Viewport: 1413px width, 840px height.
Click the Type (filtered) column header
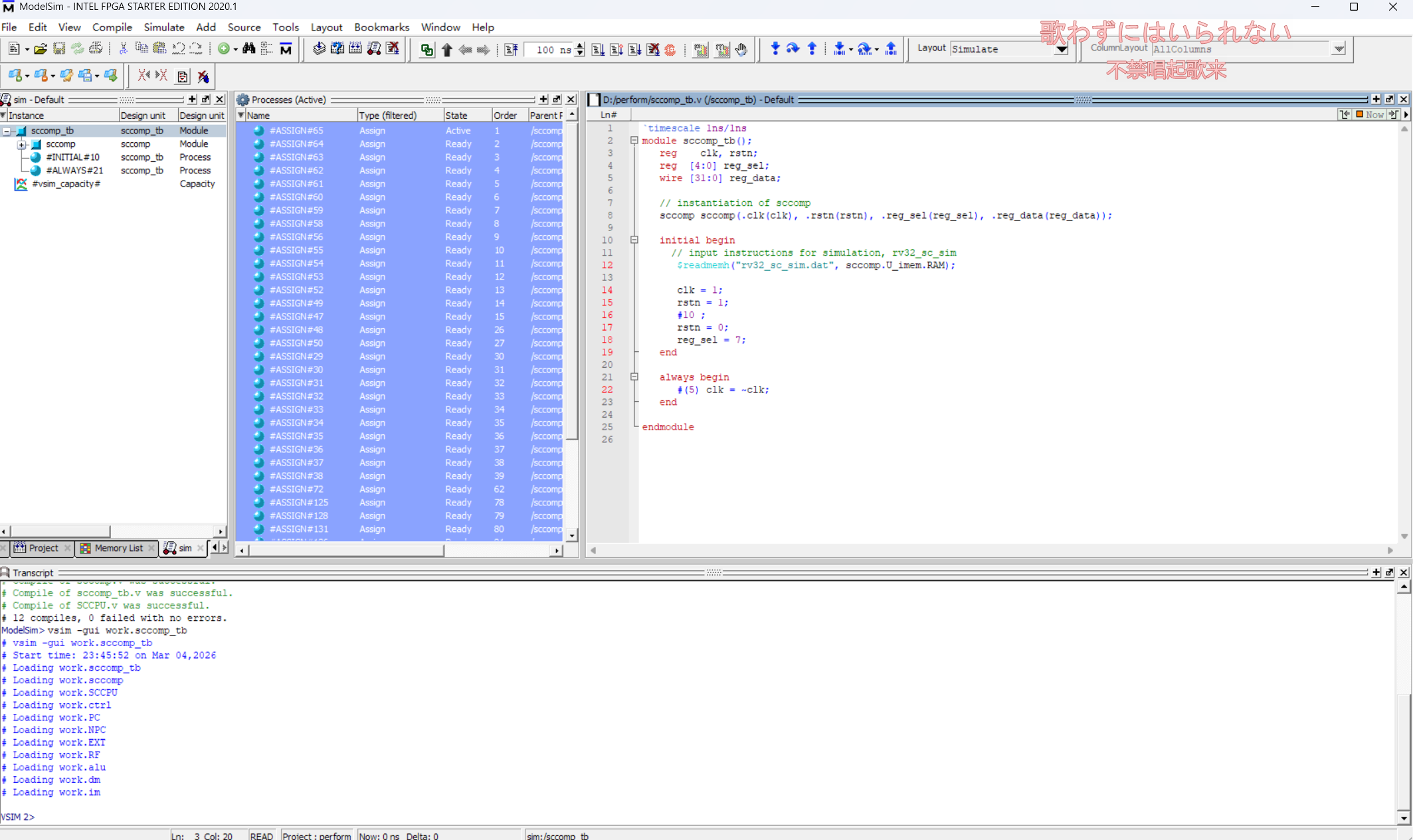(388, 115)
